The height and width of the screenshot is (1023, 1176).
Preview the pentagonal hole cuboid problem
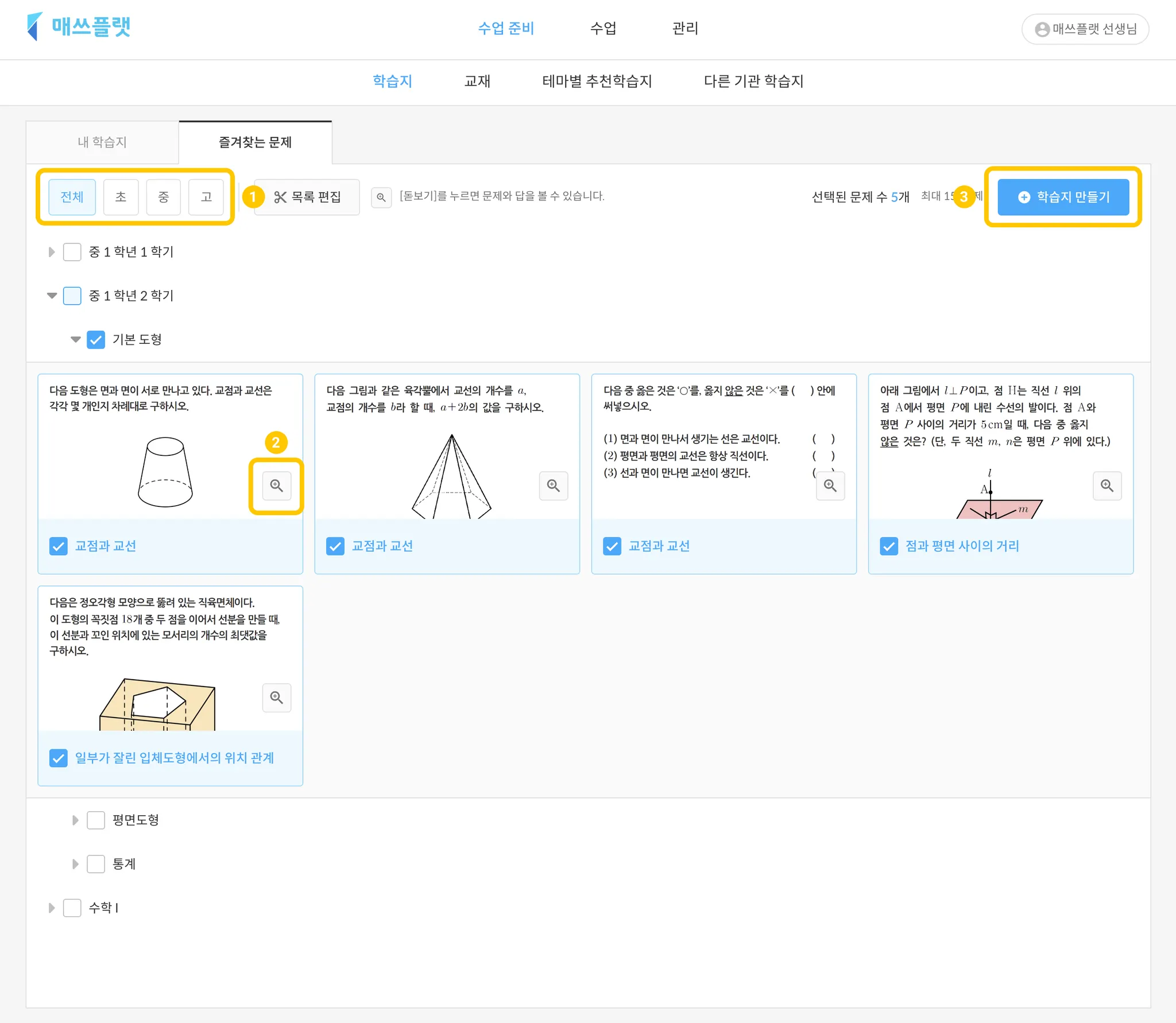(x=276, y=697)
